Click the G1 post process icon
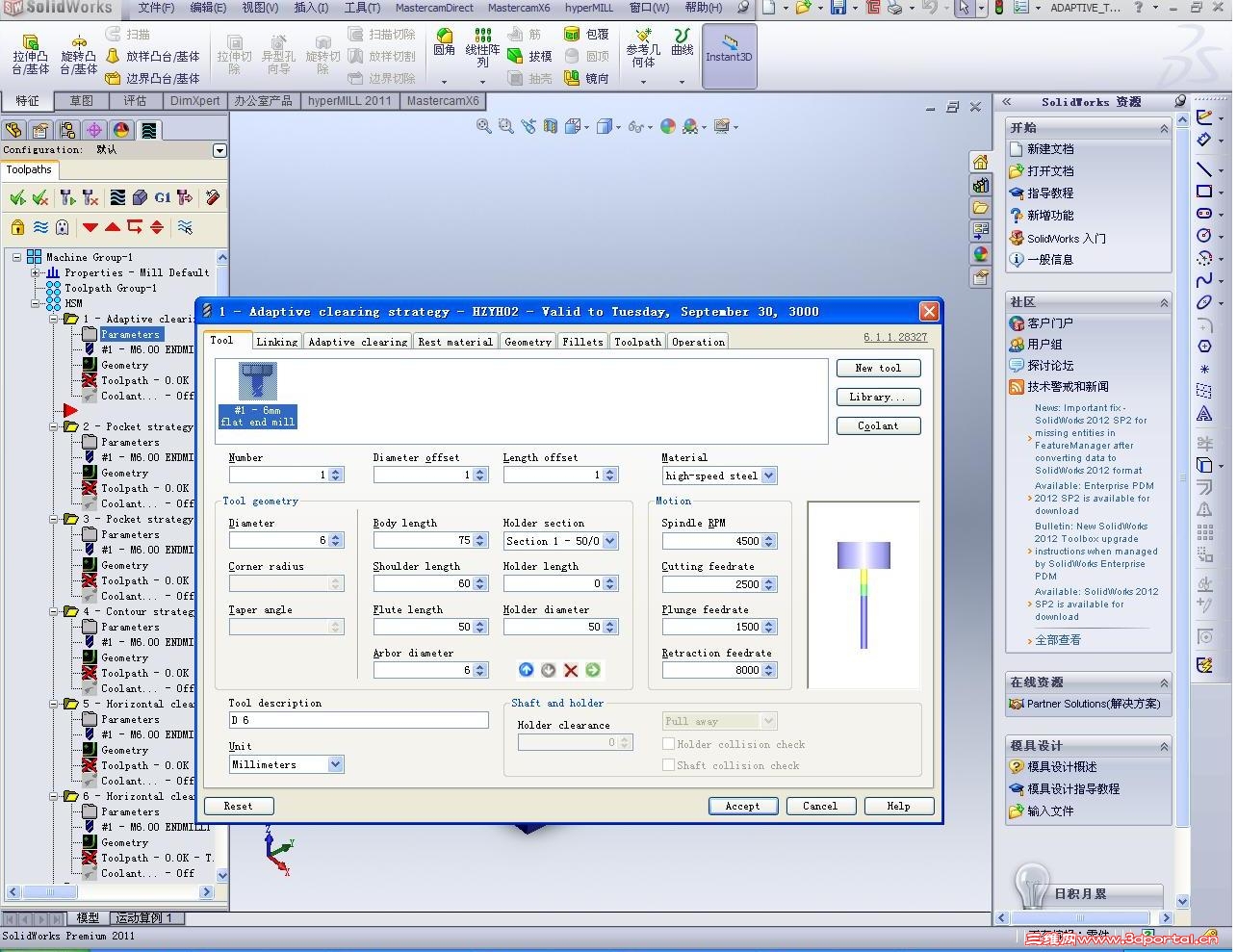This screenshot has height=952, width=1237. tap(162, 197)
